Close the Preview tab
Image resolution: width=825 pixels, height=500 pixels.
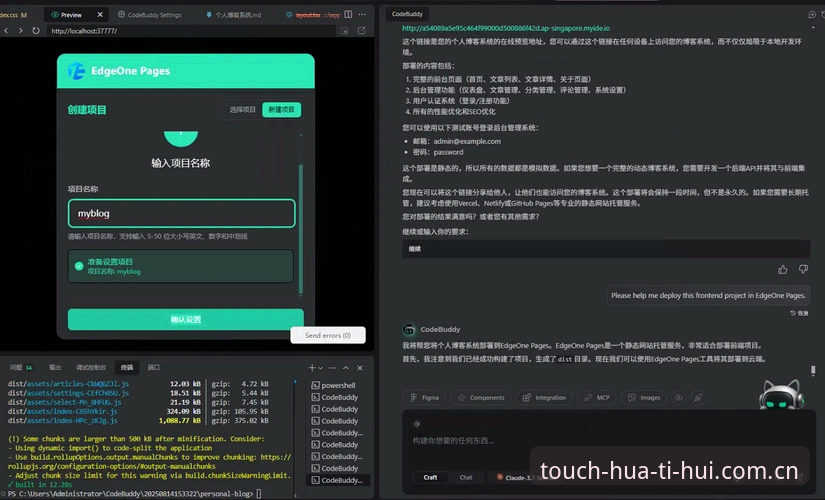pyautogui.click(x=100, y=14)
